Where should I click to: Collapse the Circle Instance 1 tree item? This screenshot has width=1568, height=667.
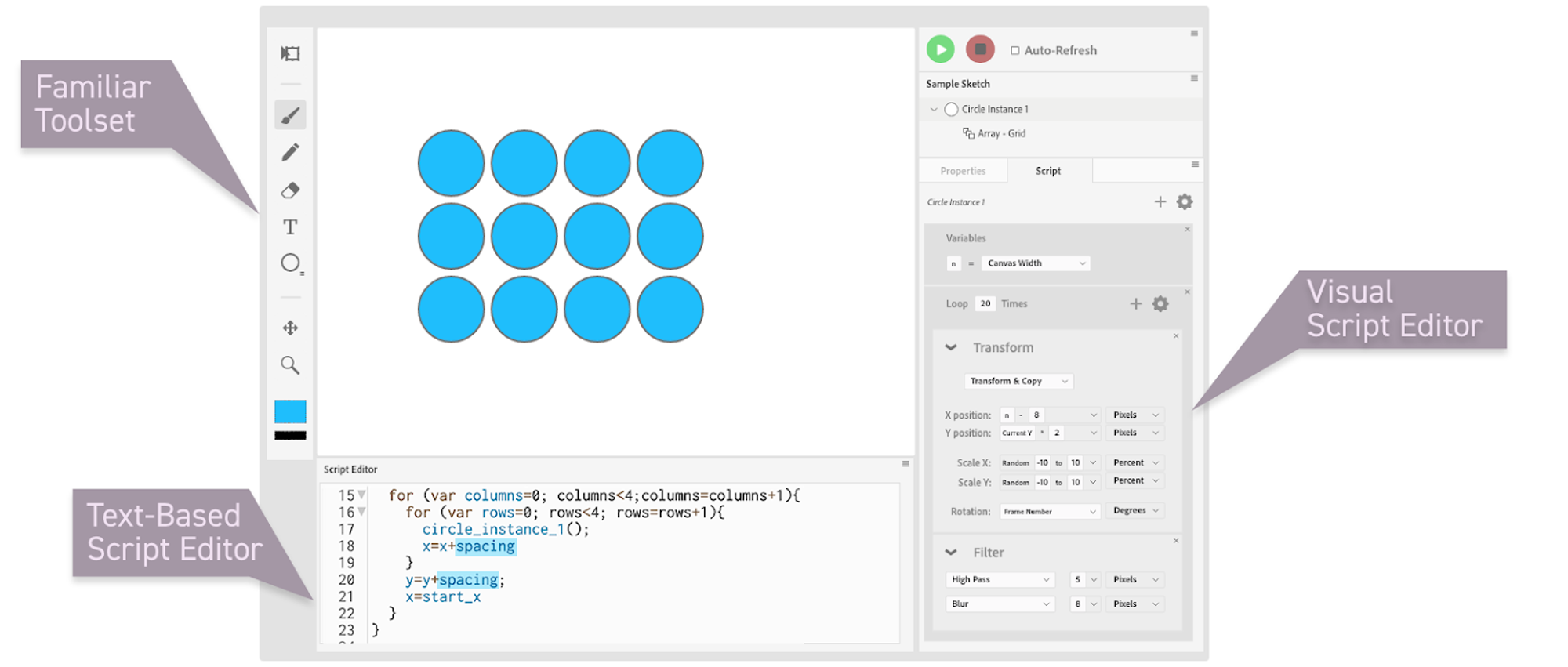[934, 110]
